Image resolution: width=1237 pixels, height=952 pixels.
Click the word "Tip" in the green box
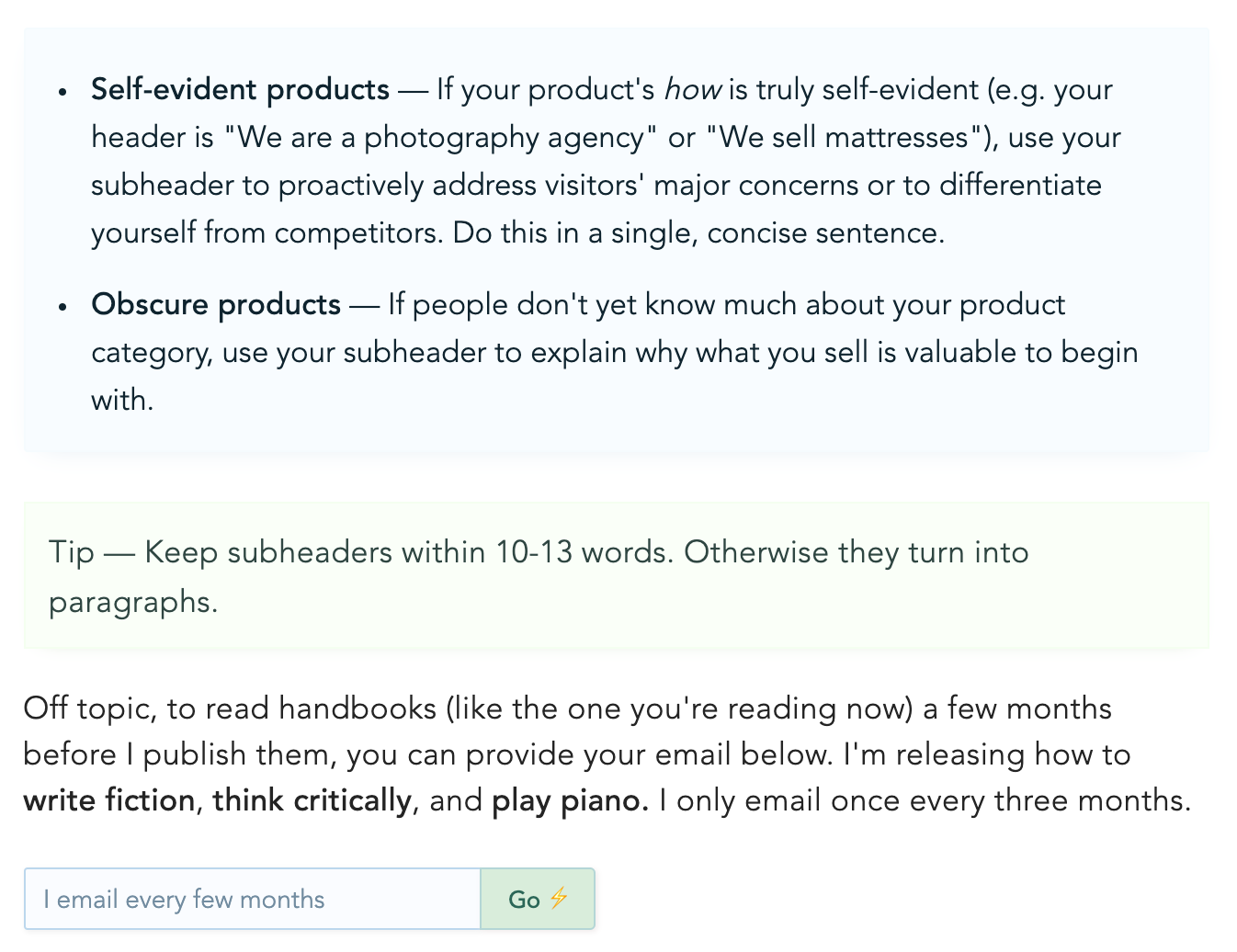pos(72,552)
